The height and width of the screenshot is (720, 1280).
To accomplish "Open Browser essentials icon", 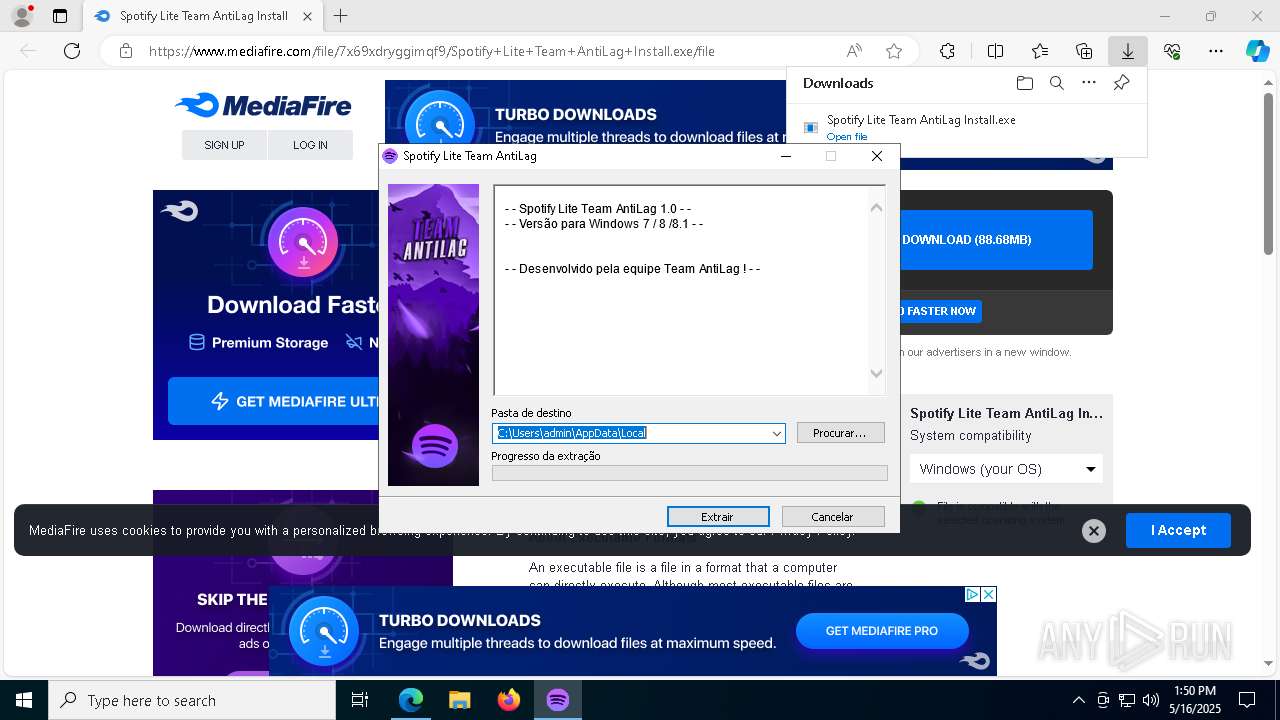I will pos(1172,51).
